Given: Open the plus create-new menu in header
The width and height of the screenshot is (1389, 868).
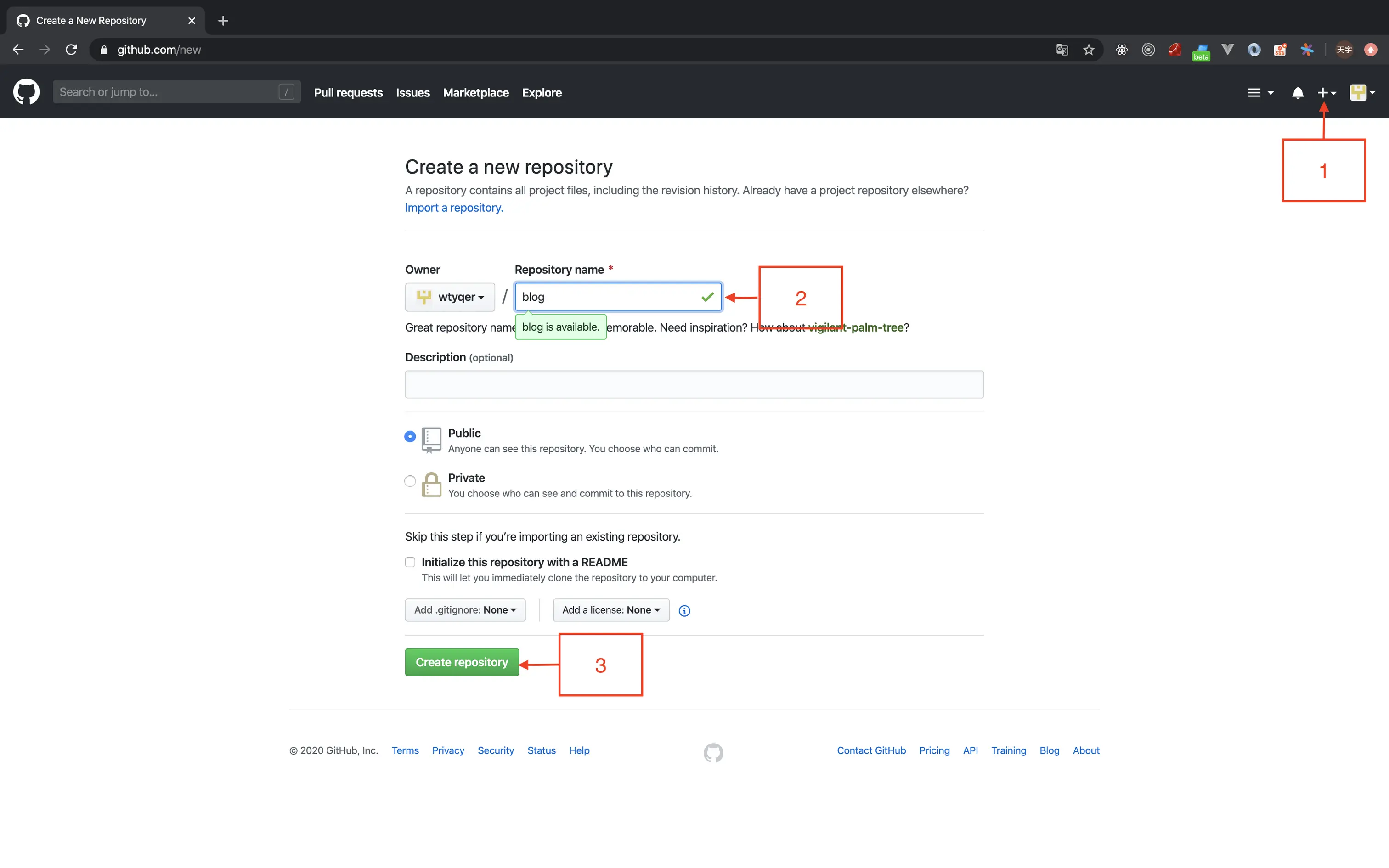Looking at the screenshot, I should pos(1326,92).
